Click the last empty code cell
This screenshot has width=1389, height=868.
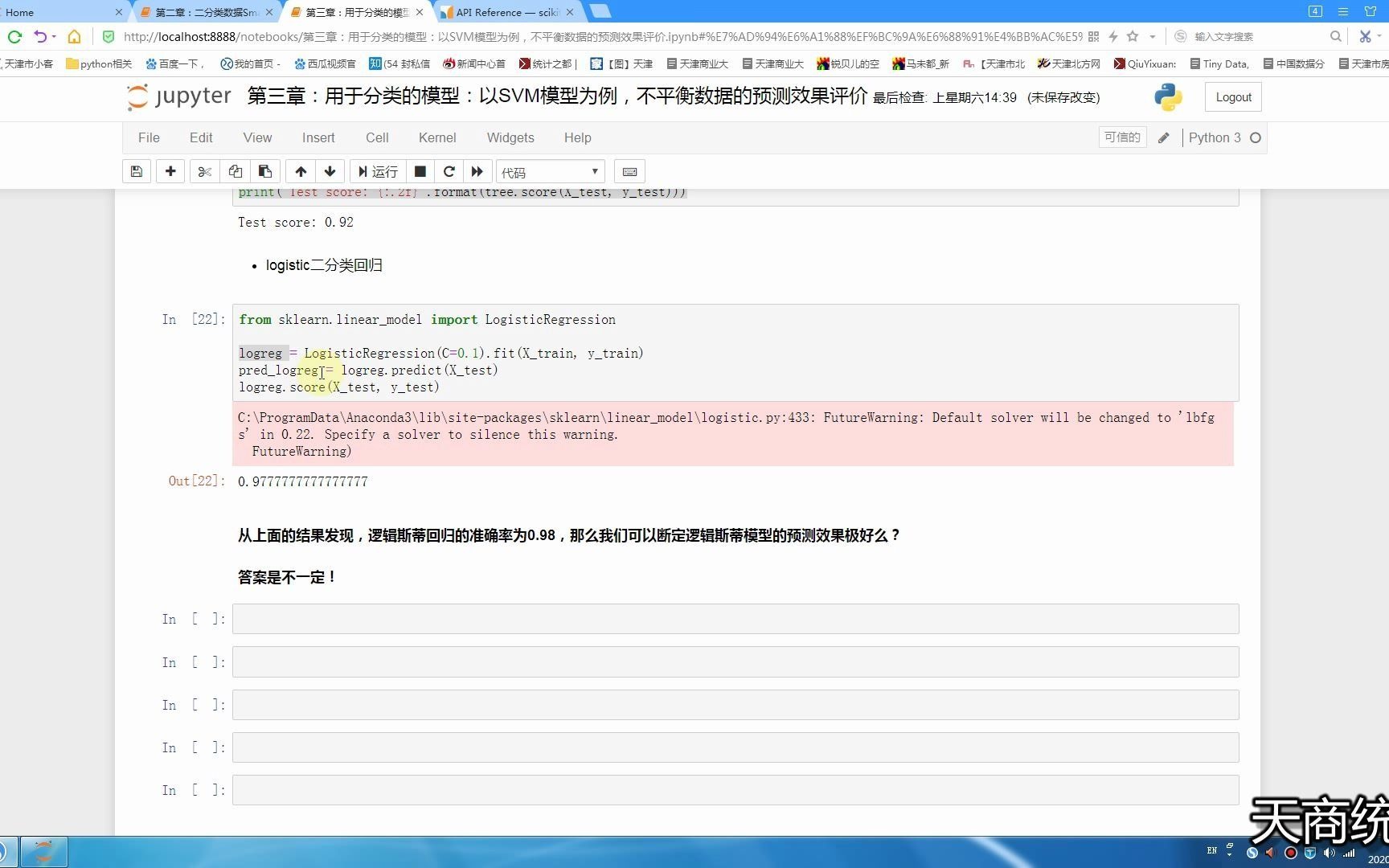click(735, 790)
